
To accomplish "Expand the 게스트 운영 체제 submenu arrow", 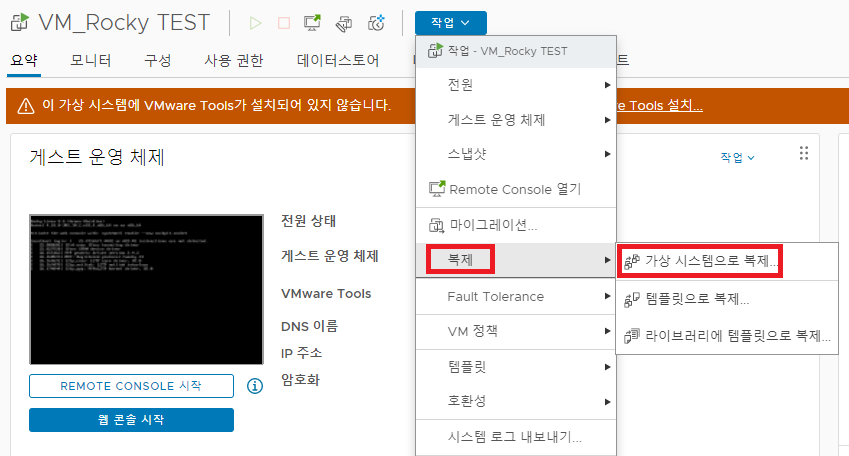I will click(x=608, y=120).
